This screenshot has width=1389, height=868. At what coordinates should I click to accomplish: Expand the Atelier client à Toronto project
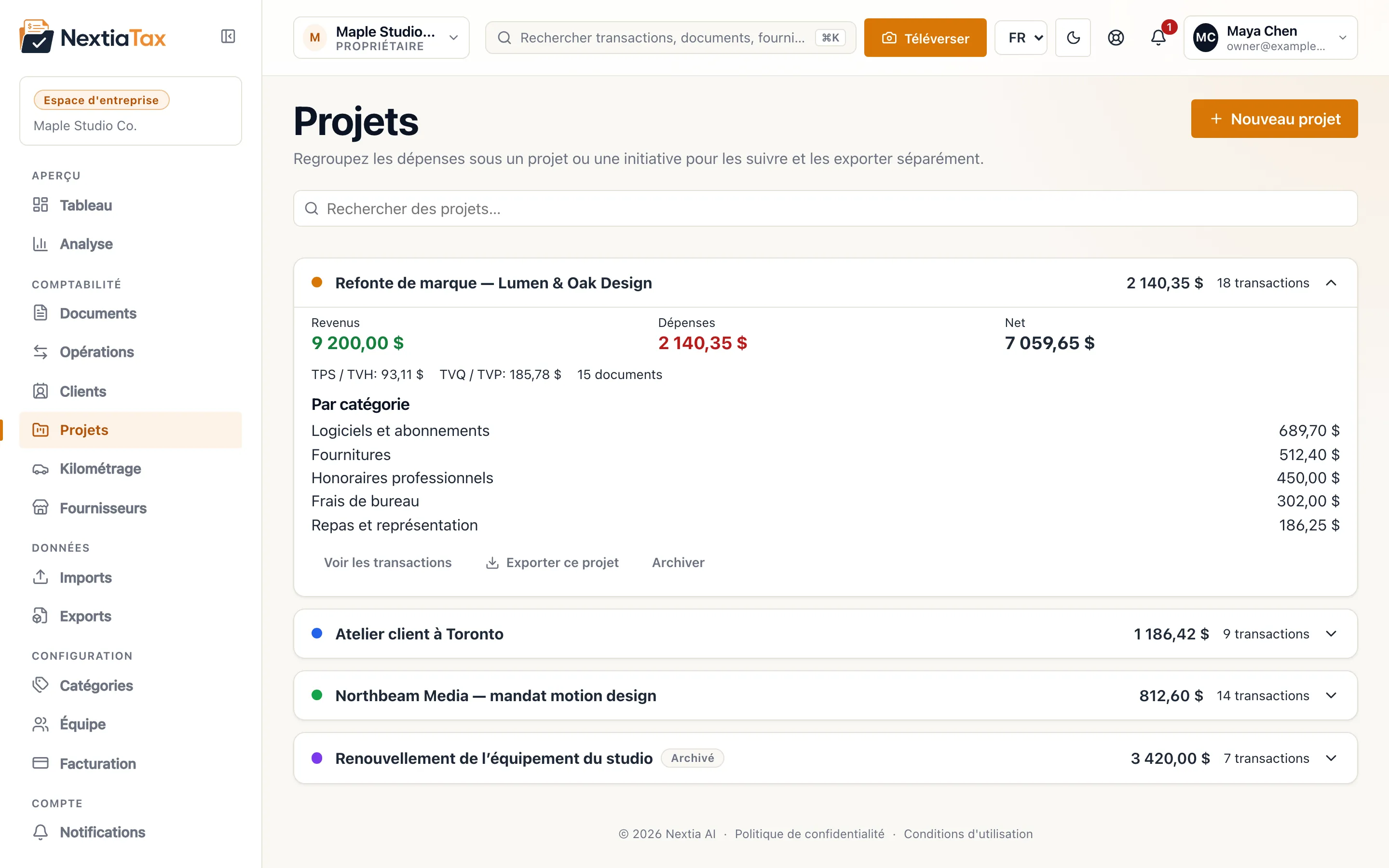[1331, 634]
